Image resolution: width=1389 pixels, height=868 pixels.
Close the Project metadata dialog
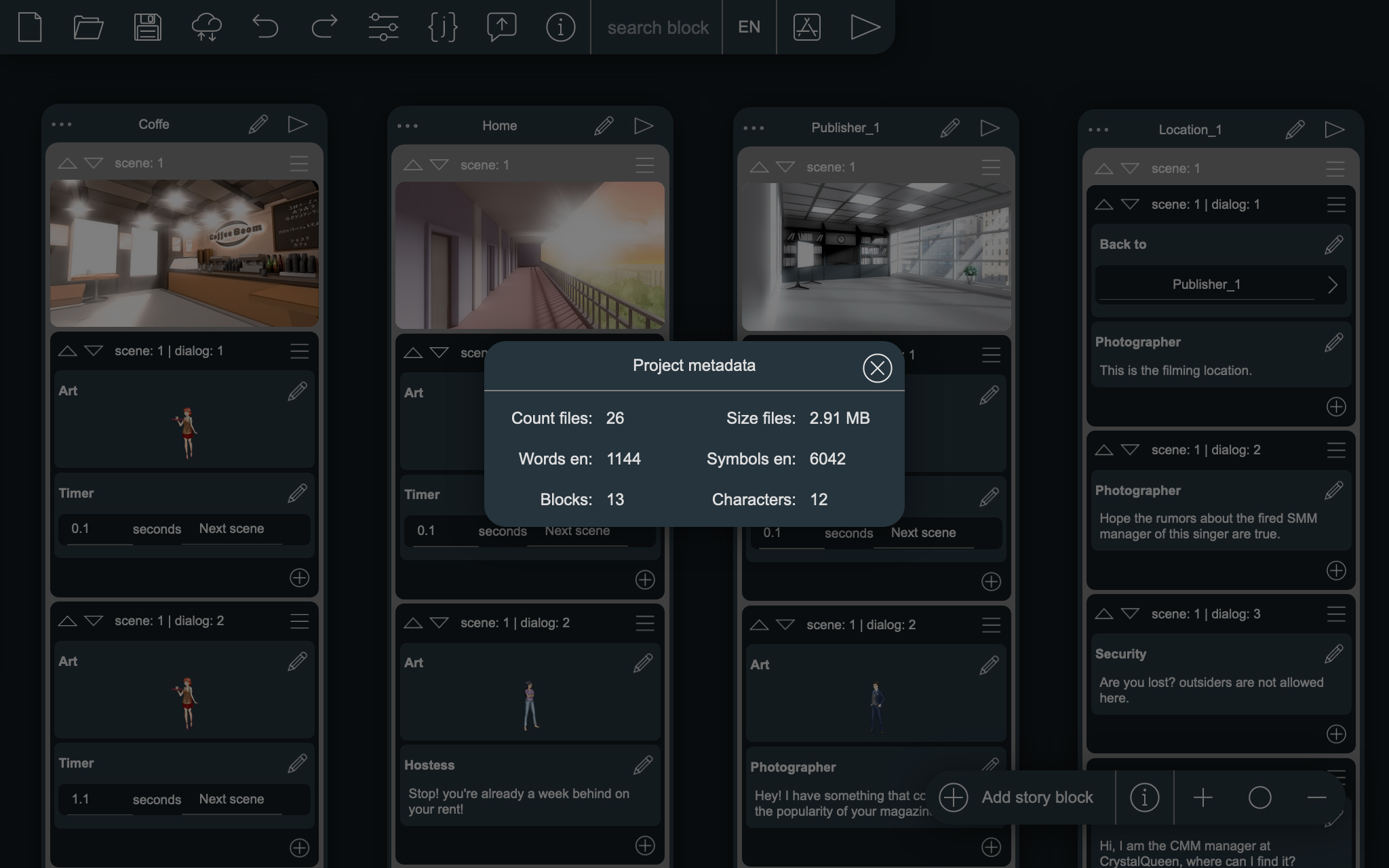pos(878,368)
